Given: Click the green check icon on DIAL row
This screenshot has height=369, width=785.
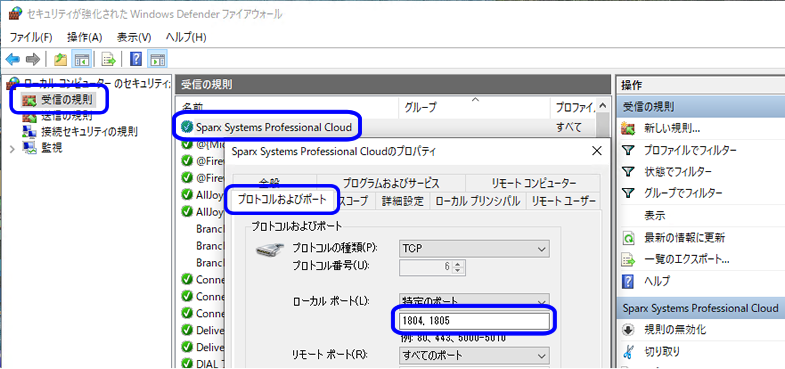Looking at the screenshot, I should [x=187, y=362].
